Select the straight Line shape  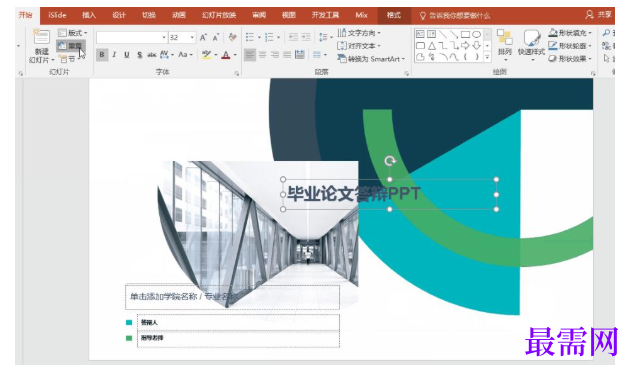click(x=443, y=34)
